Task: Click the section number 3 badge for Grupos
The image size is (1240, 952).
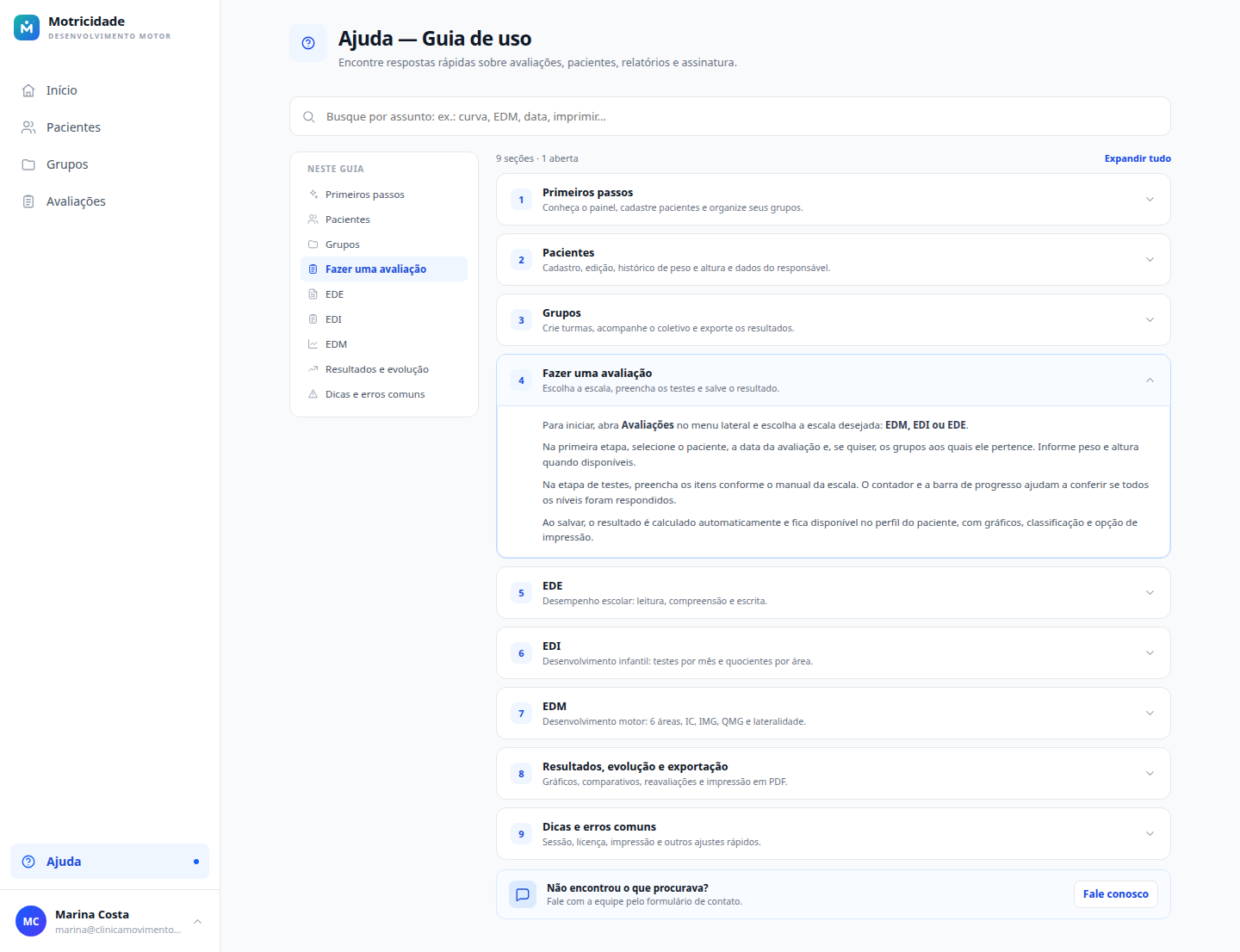Action: tap(521, 320)
